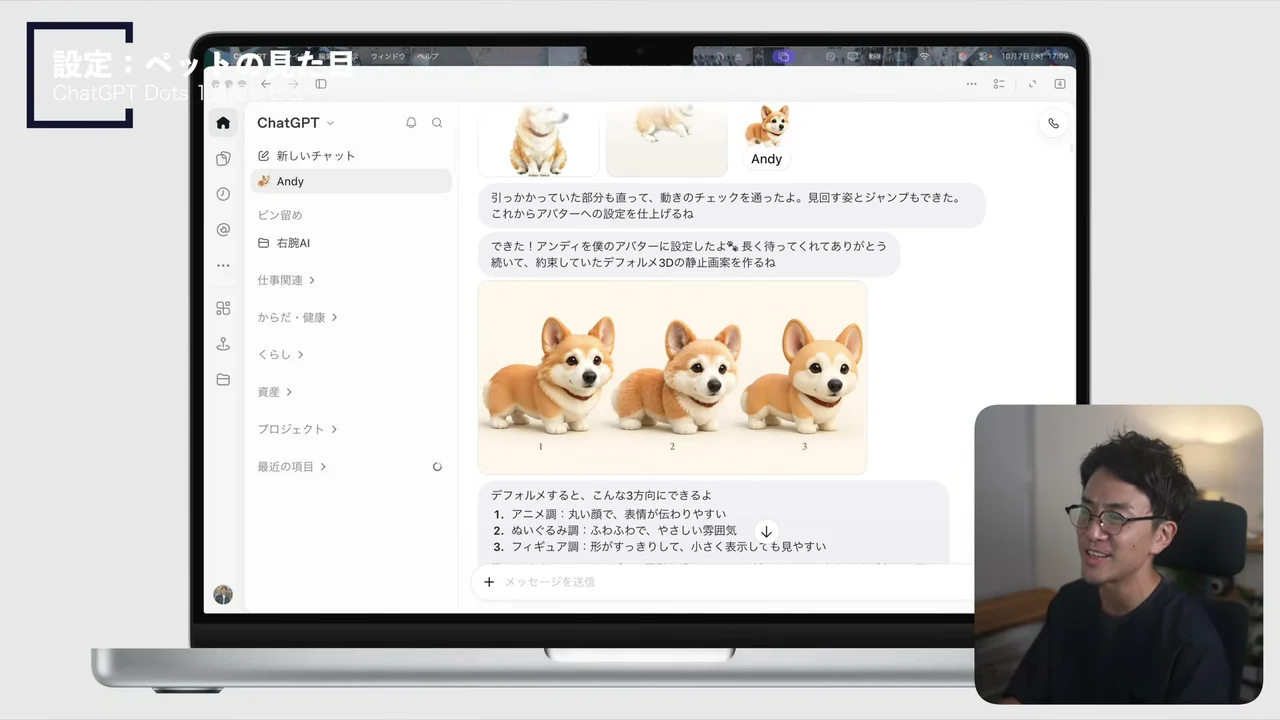Viewport: 1280px width, 720px height.
Task: Select the Andy chat in sidebar
Action: tap(351, 181)
